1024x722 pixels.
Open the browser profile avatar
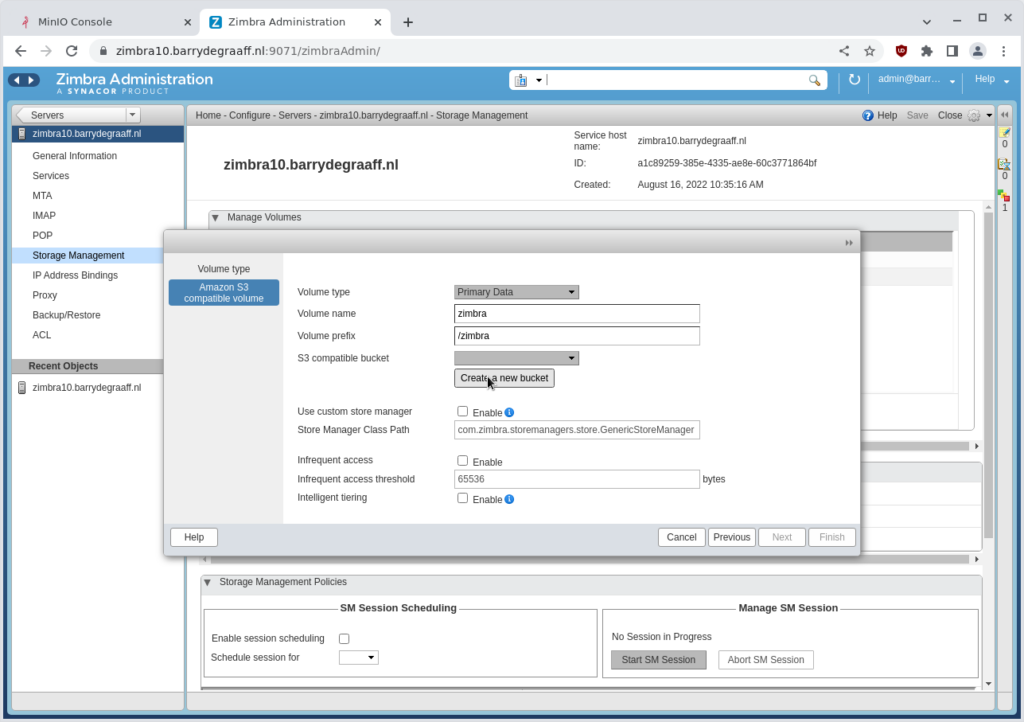point(978,51)
